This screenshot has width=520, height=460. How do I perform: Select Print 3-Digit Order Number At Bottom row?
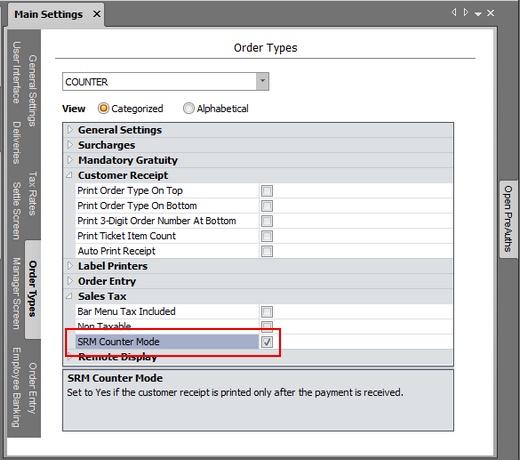[264, 221]
